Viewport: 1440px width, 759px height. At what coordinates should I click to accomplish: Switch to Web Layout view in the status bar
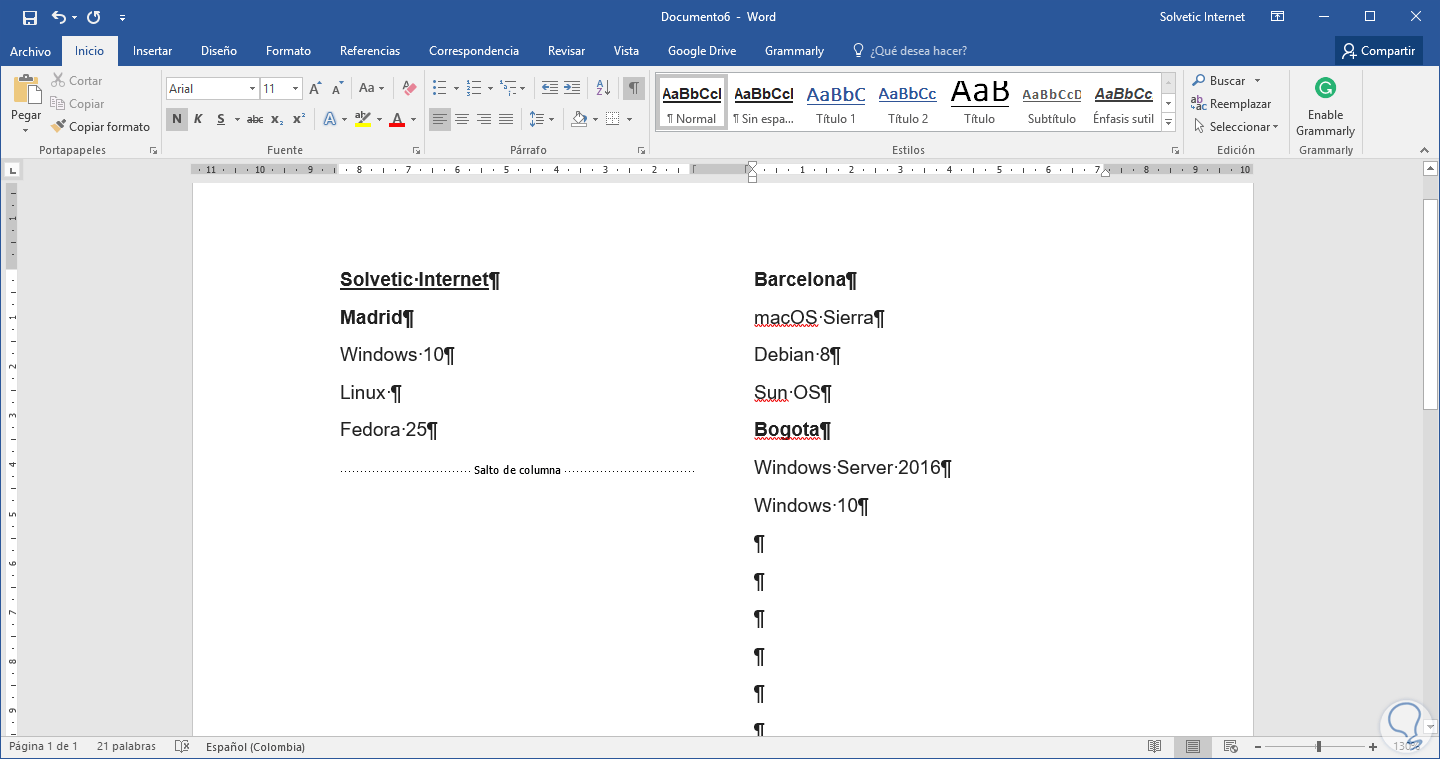[x=1231, y=747]
